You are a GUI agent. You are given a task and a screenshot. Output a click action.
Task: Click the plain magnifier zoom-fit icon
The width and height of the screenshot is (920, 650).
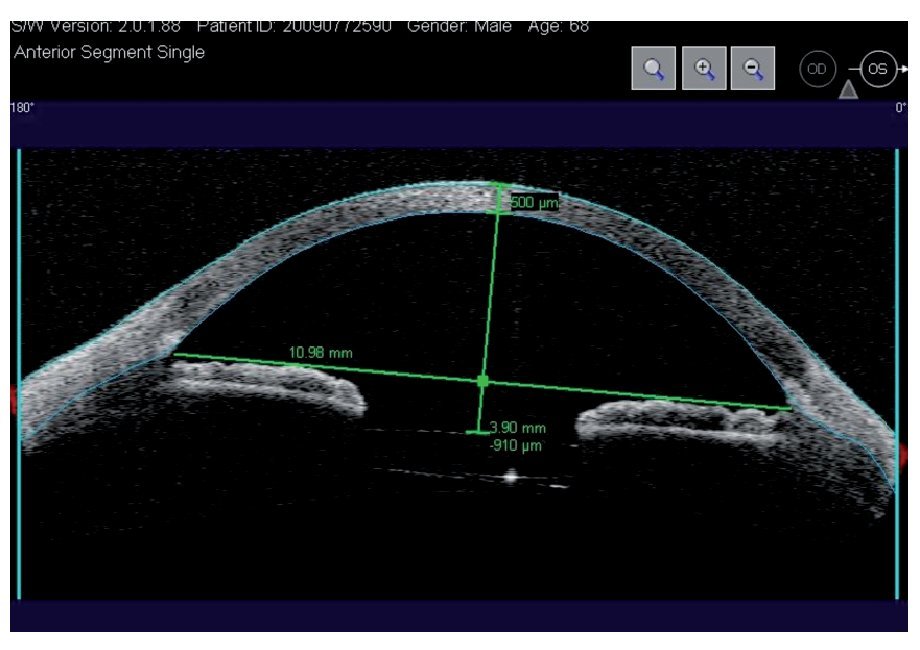point(654,70)
